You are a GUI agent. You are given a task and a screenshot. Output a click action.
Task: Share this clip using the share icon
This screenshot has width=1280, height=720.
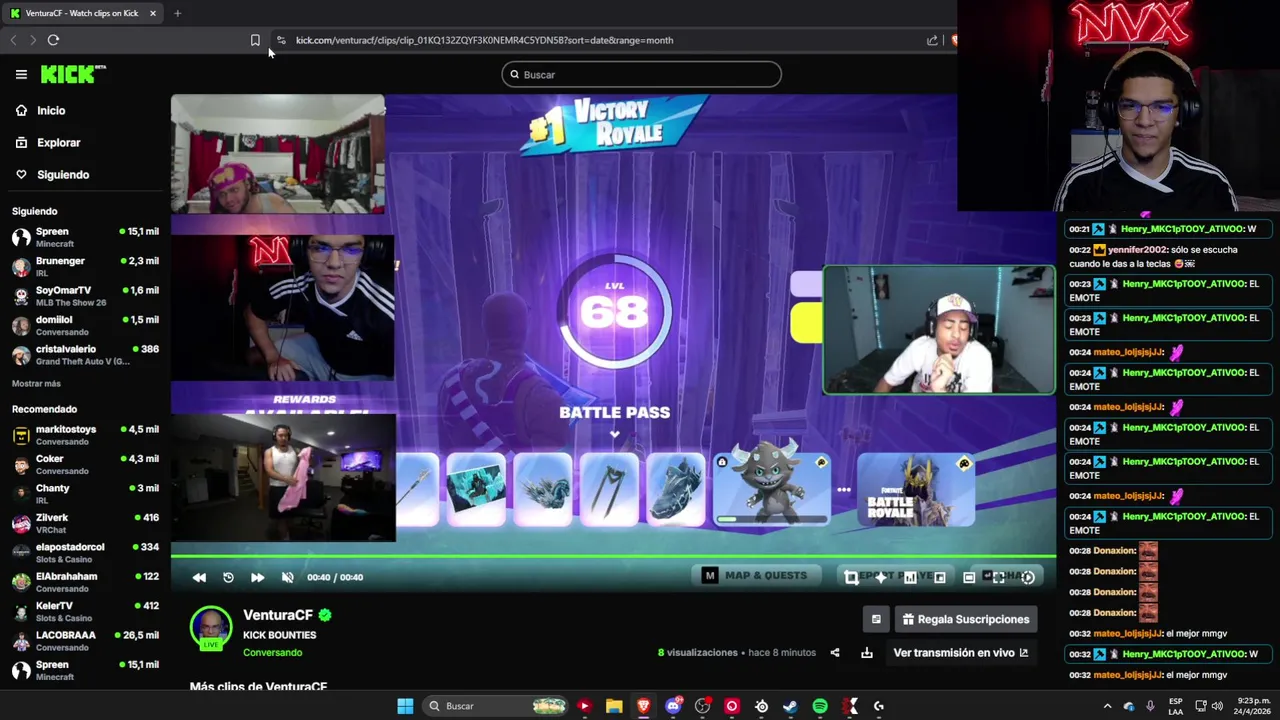click(x=835, y=653)
